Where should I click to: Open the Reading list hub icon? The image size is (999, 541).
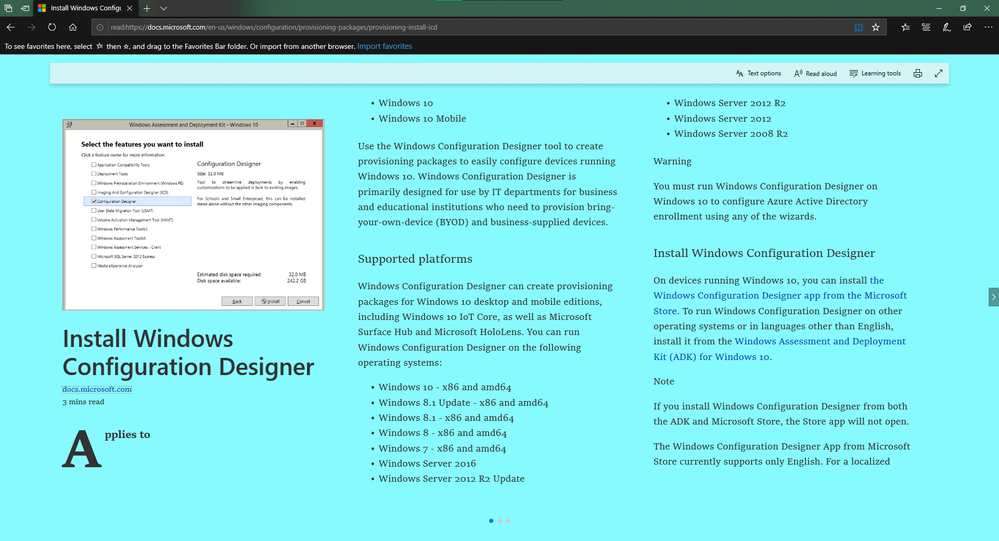pyautogui.click(x=926, y=27)
